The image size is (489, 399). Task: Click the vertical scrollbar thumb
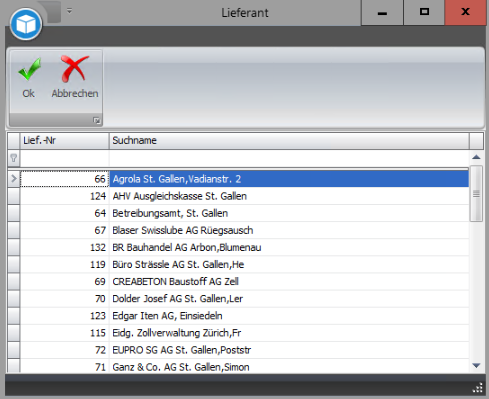pyautogui.click(x=476, y=194)
